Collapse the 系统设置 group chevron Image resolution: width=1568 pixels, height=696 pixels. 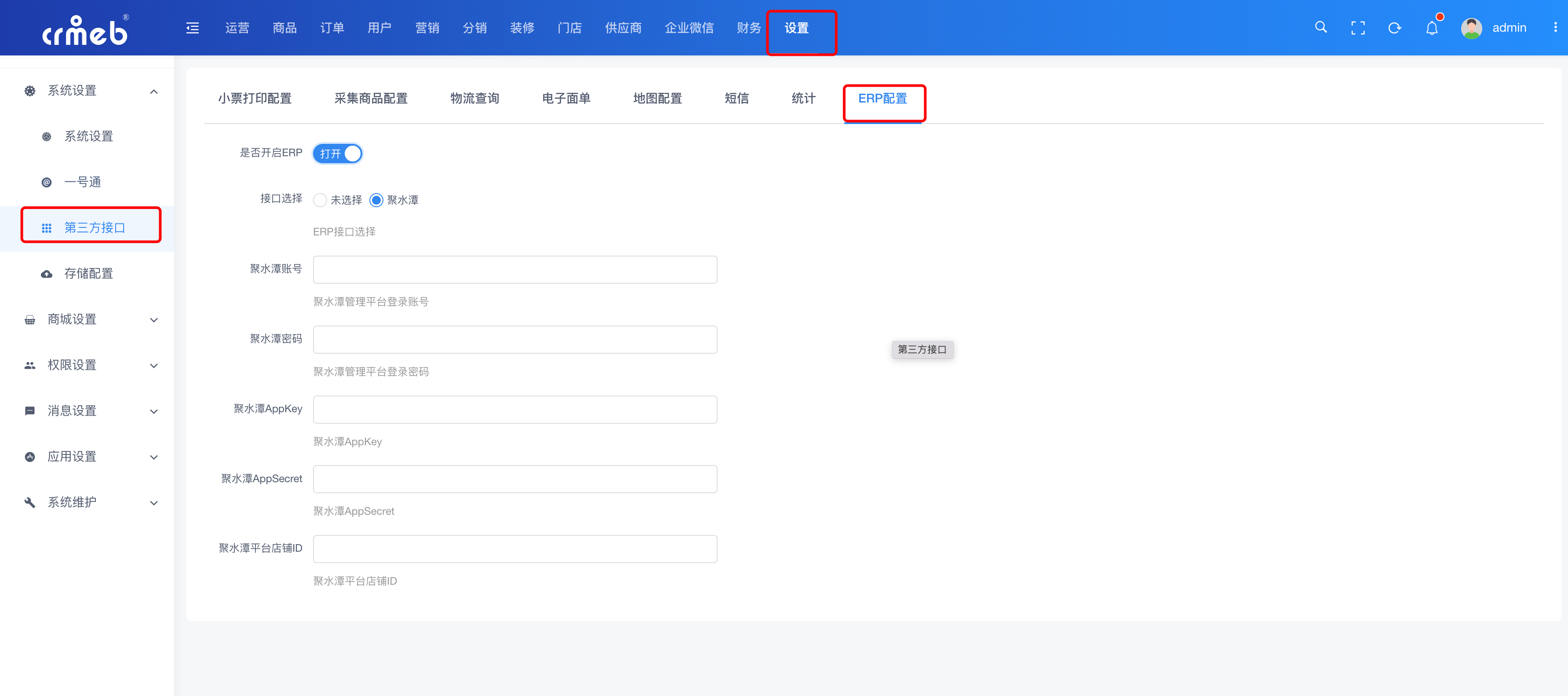(x=154, y=92)
